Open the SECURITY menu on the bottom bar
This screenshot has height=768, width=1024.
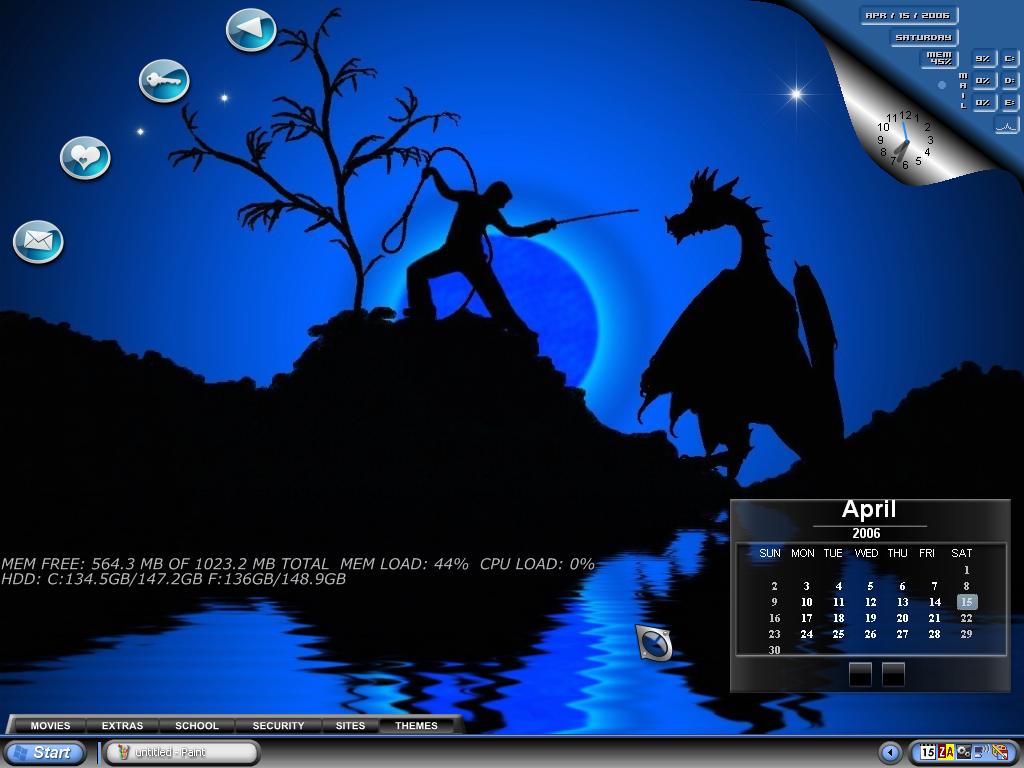click(278, 726)
